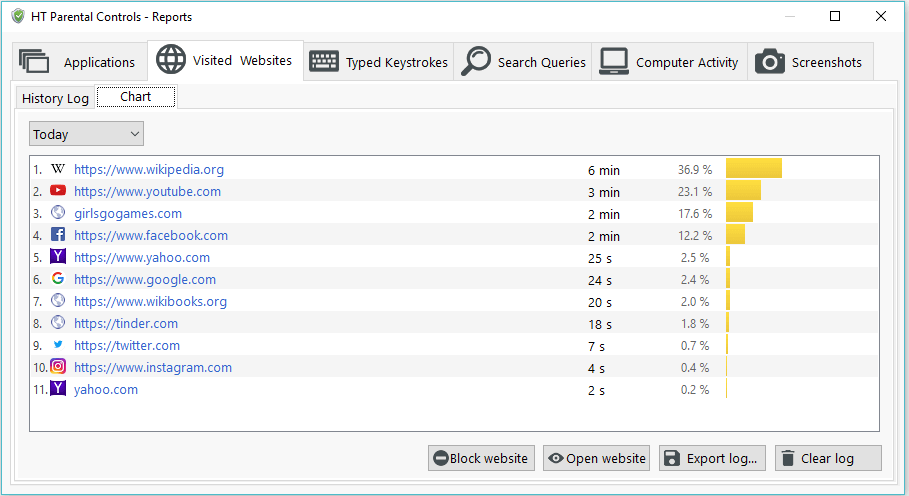The width and height of the screenshot is (909, 496).
Task: Click the Computer Activity laptop icon
Action: tap(614, 61)
